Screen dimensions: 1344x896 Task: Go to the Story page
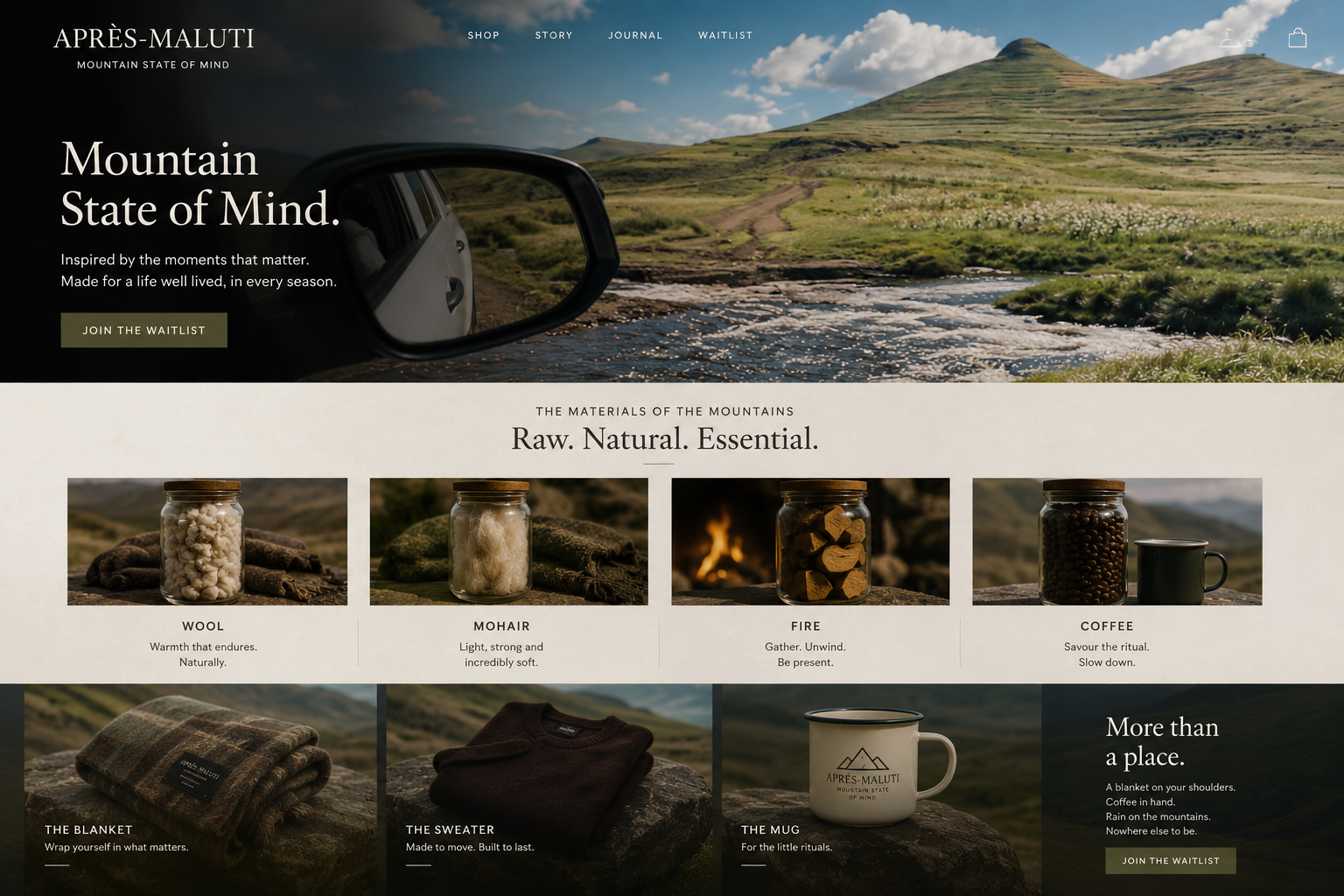pyautogui.click(x=554, y=36)
